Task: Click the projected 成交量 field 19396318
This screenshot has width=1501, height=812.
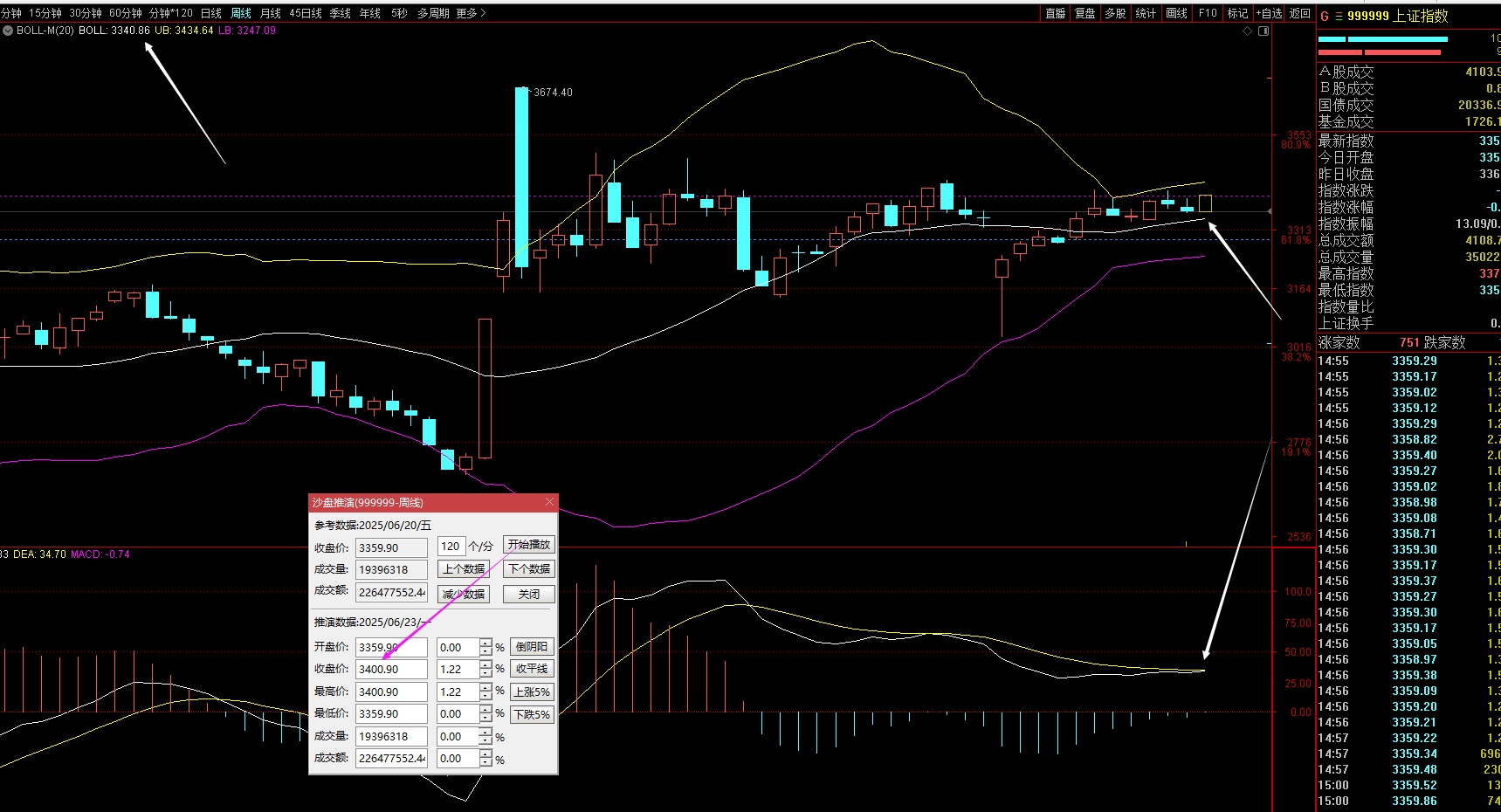Action: [391, 736]
